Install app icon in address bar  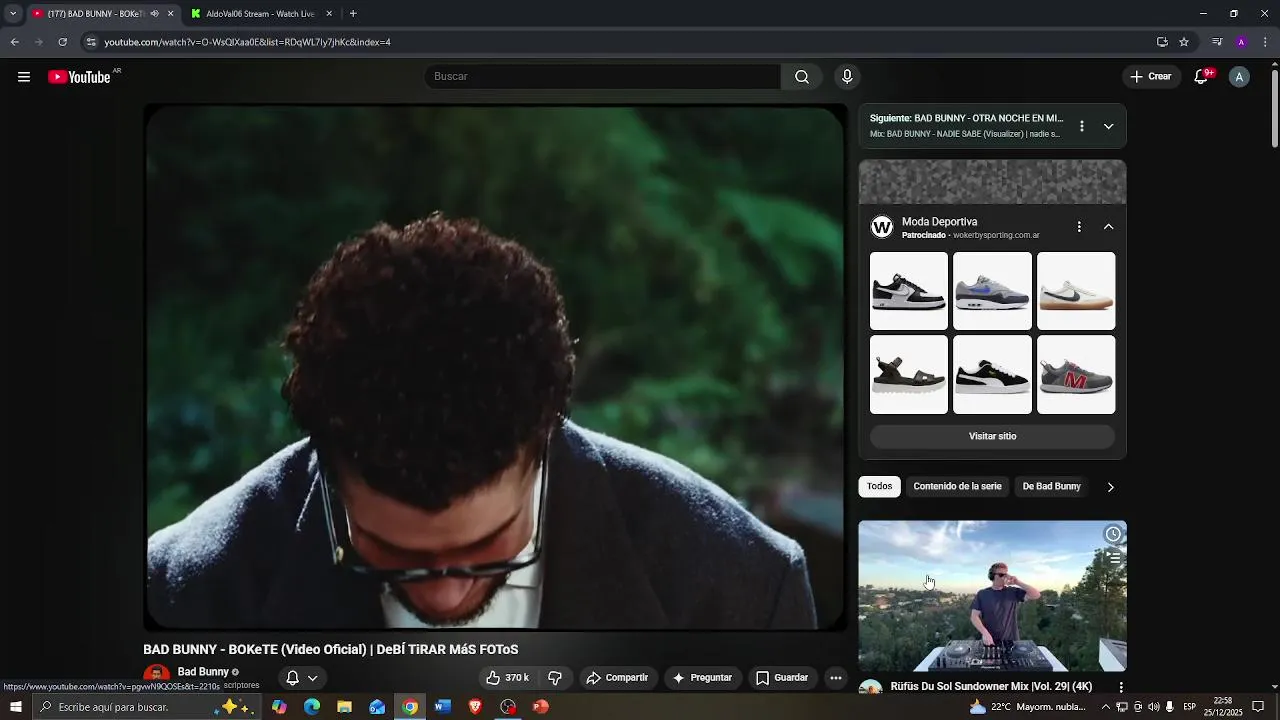(x=1162, y=42)
